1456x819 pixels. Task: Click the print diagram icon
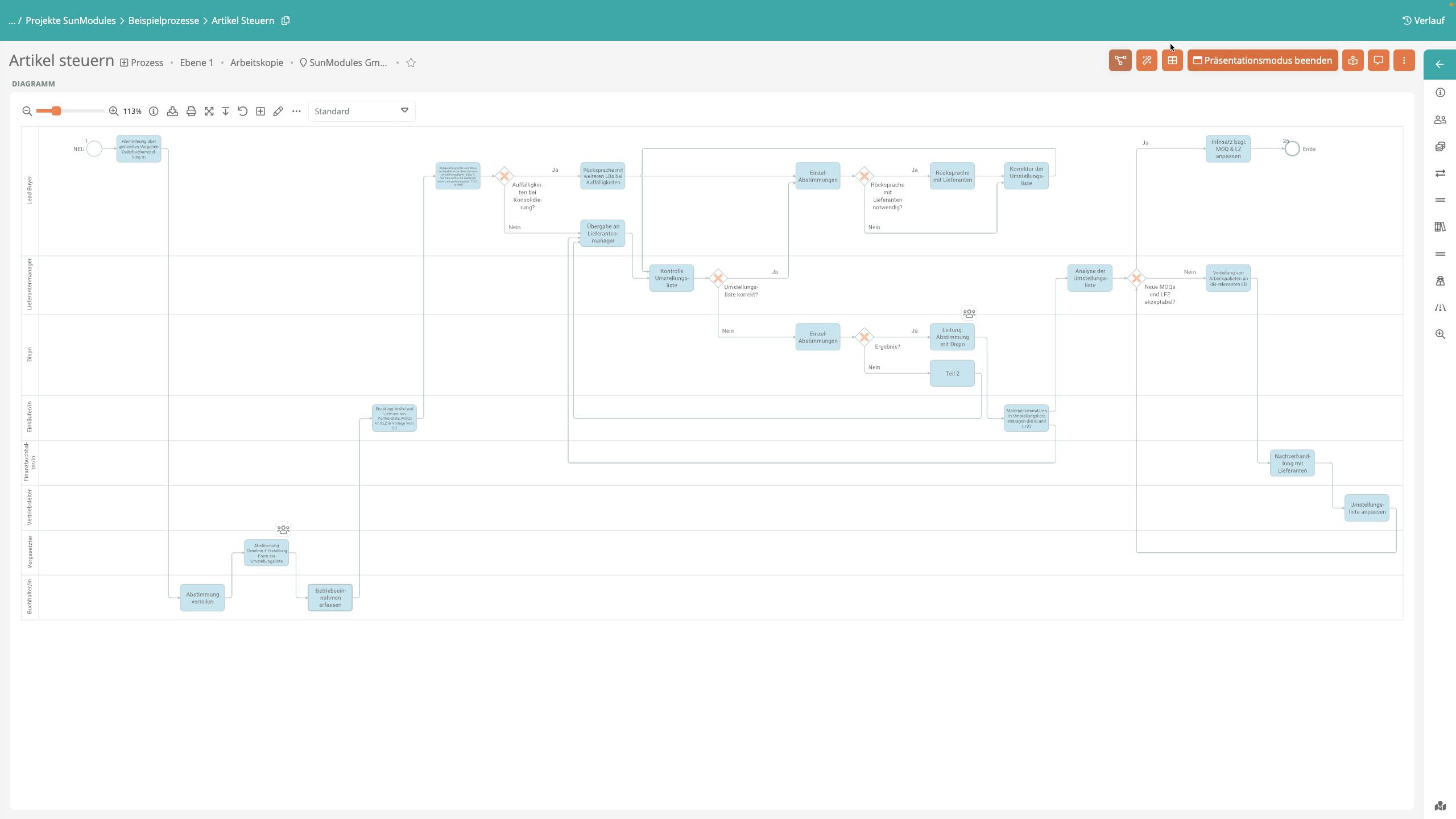(191, 111)
